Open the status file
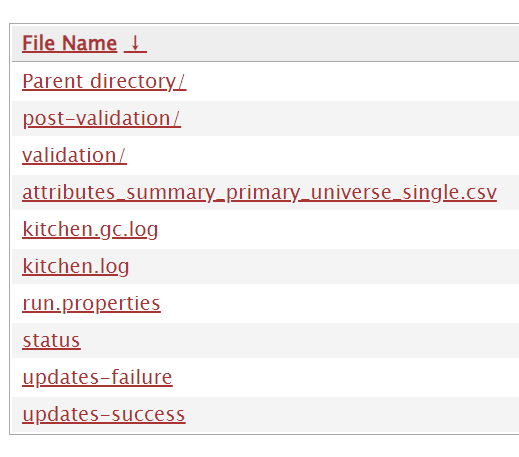Image resolution: width=519 pixels, height=457 pixels. [x=51, y=341]
